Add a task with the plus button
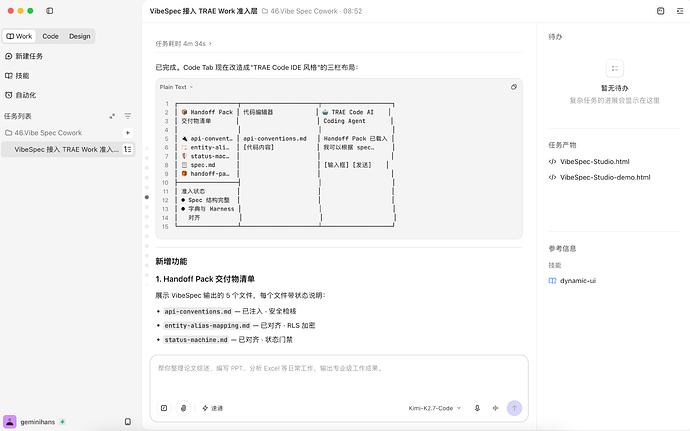 pyautogui.click(x=128, y=133)
